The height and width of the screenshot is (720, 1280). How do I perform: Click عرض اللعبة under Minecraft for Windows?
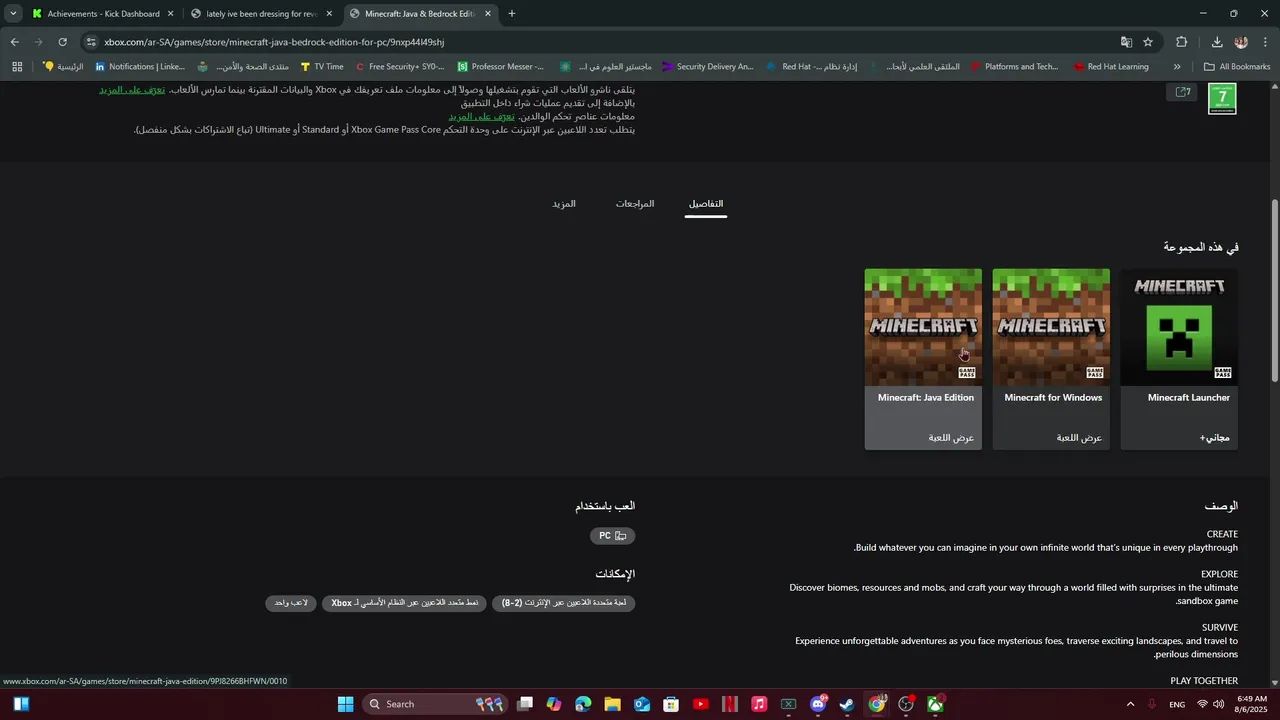[x=1079, y=438]
